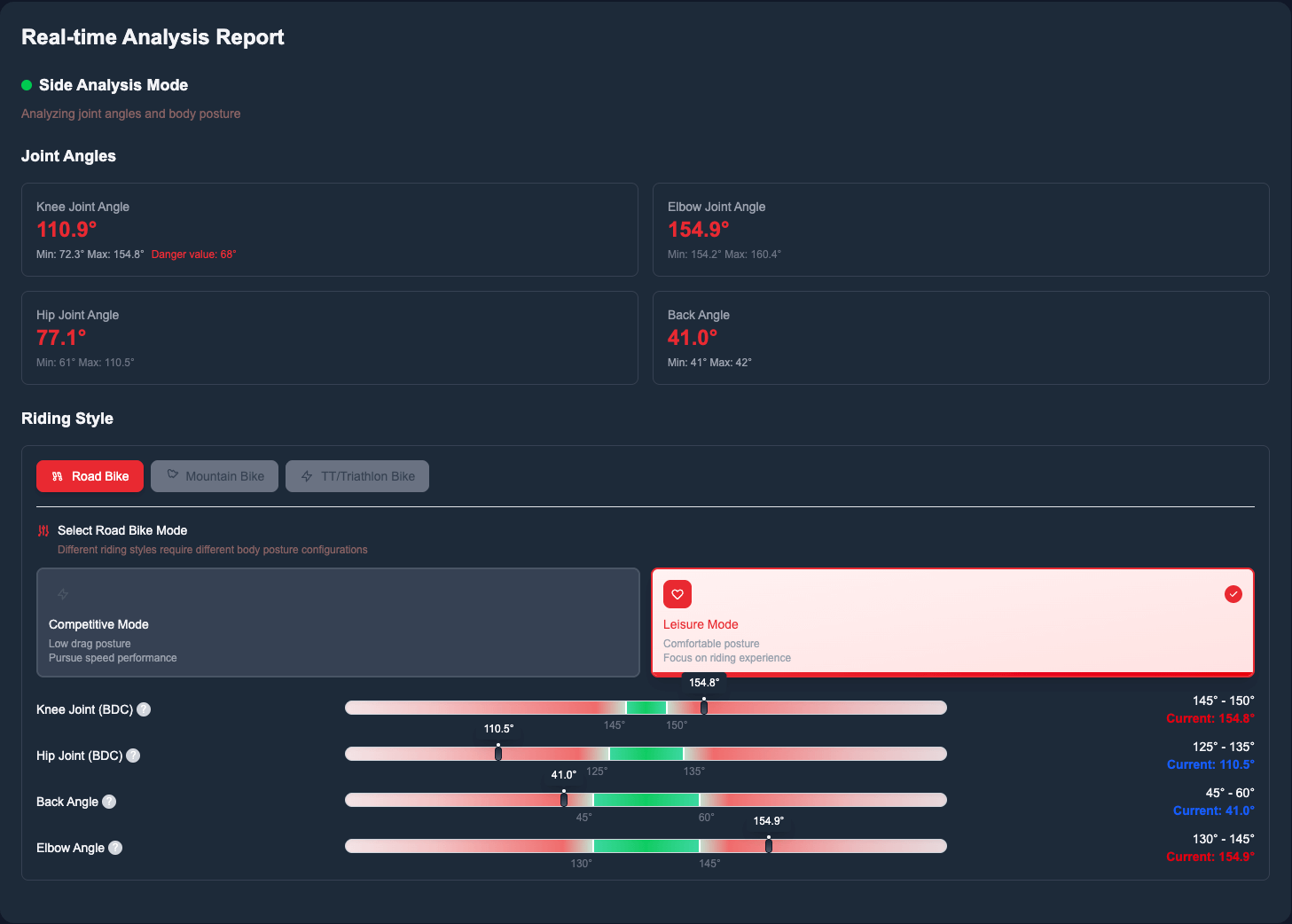Viewport: 1292px width, 924px height.
Task: Click the sliders icon beside Select Road Bike Mode
Action: pyautogui.click(x=43, y=530)
